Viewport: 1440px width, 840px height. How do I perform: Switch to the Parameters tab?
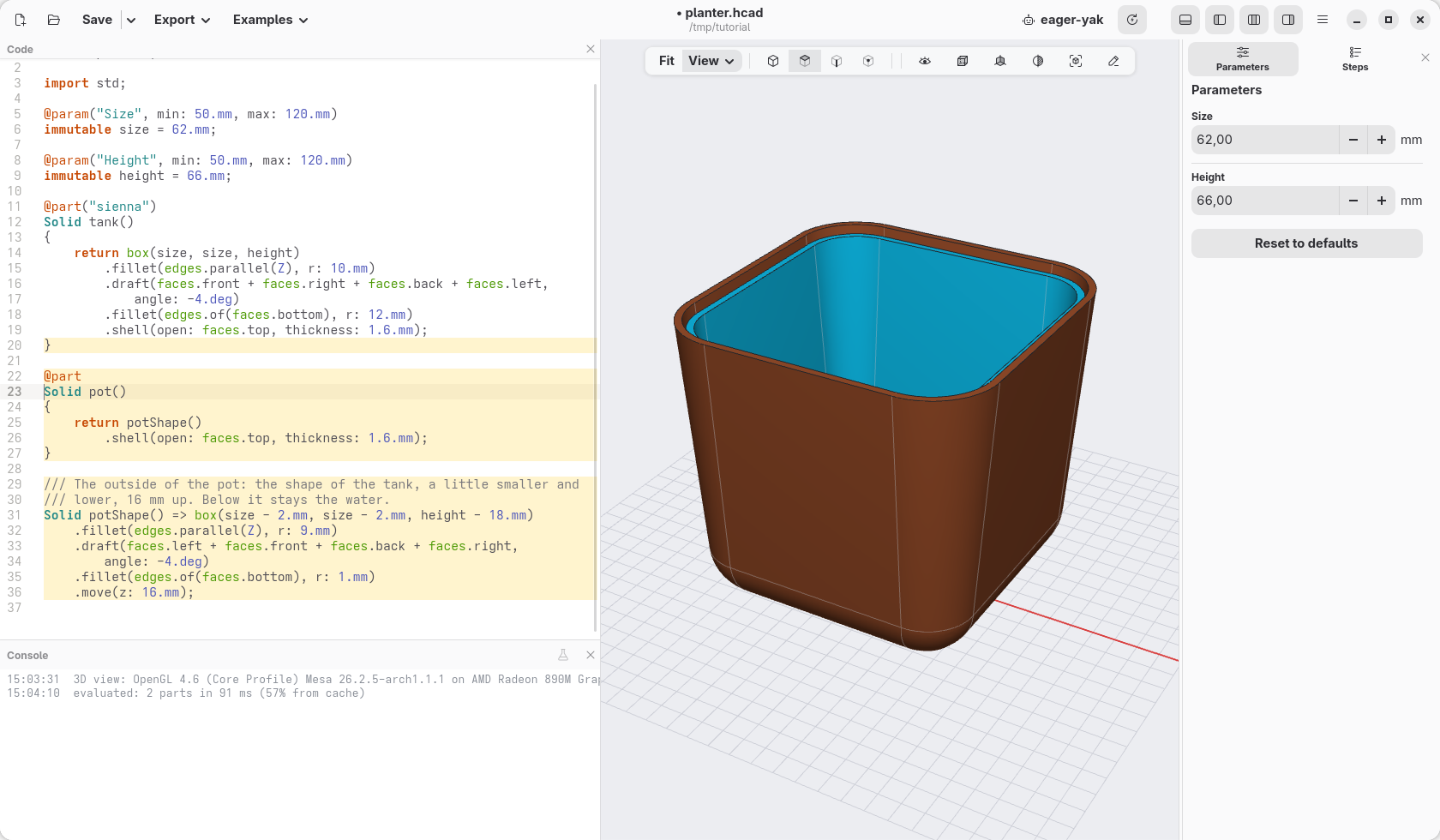click(1243, 59)
